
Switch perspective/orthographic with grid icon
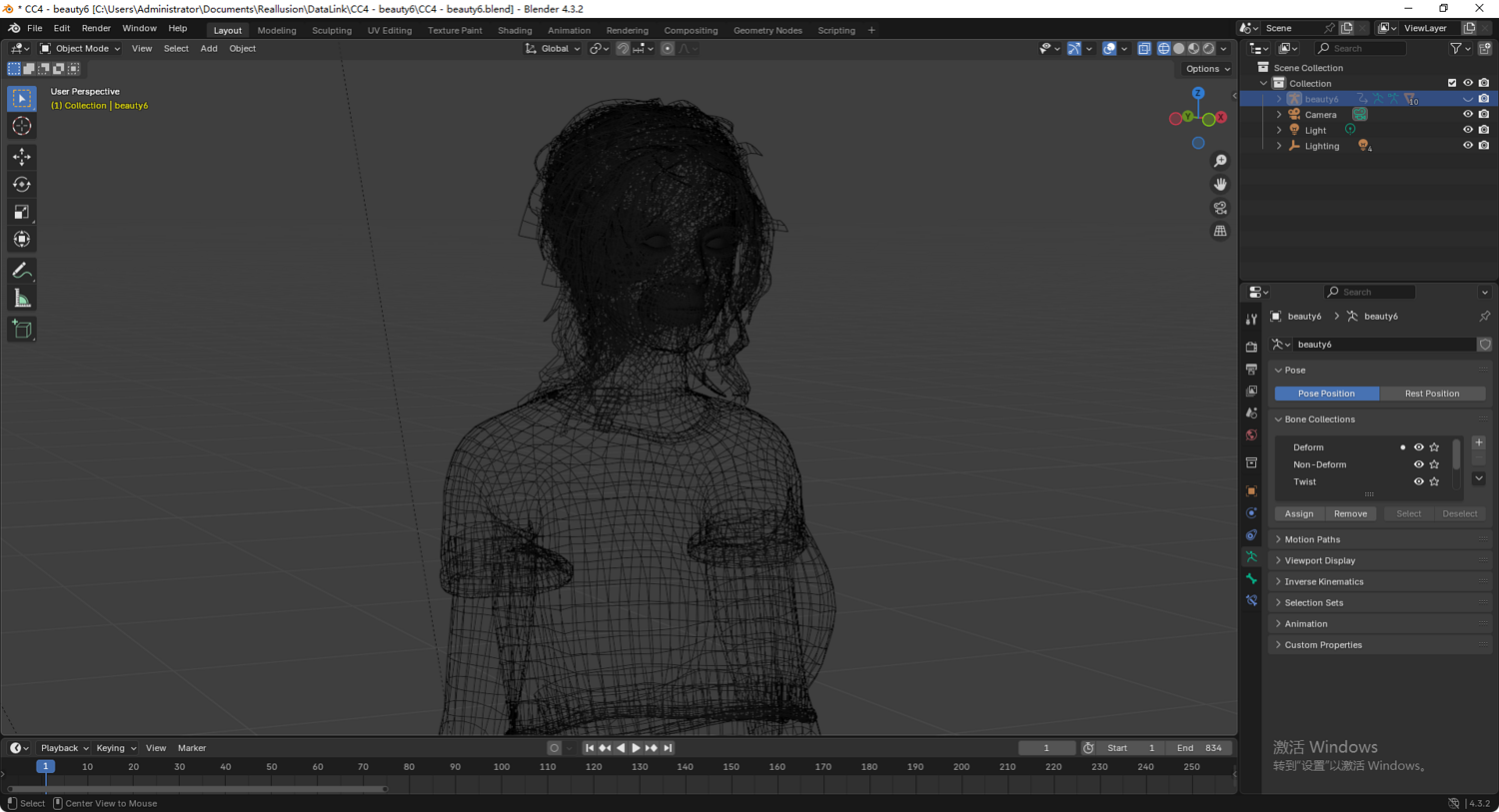1220,231
